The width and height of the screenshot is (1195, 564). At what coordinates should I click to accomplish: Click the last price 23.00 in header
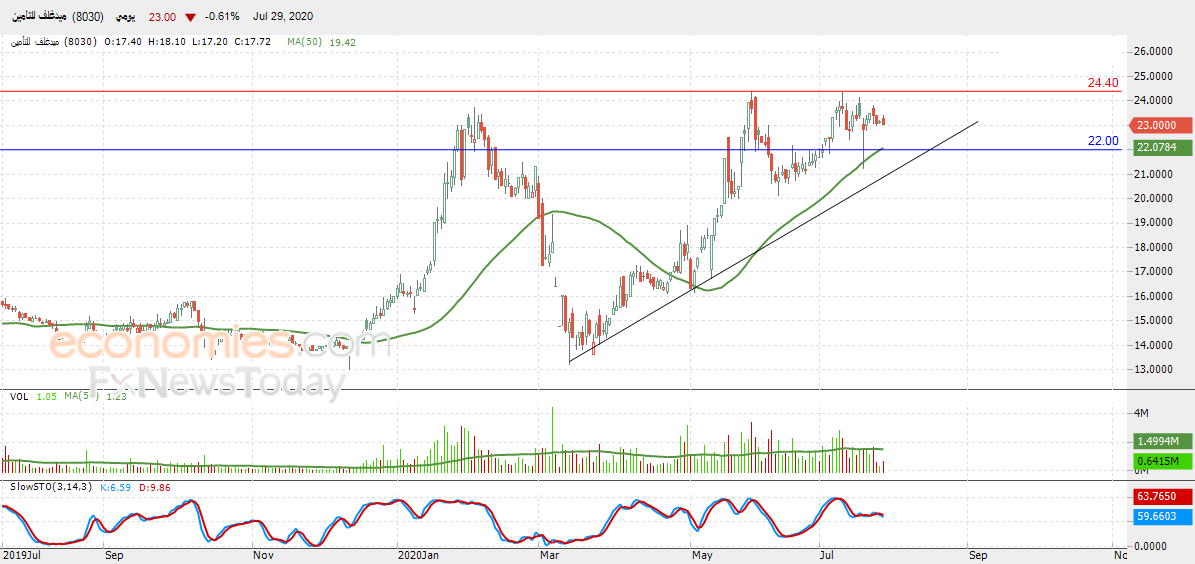pyautogui.click(x=162, y=17)
